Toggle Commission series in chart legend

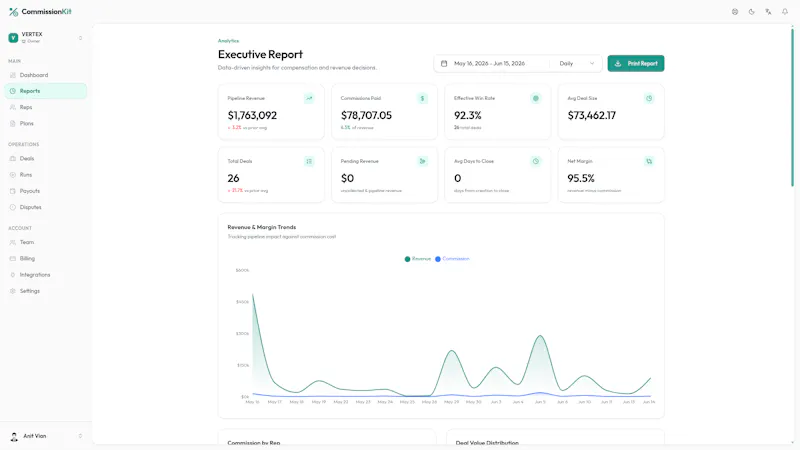(x=452, y=259)
